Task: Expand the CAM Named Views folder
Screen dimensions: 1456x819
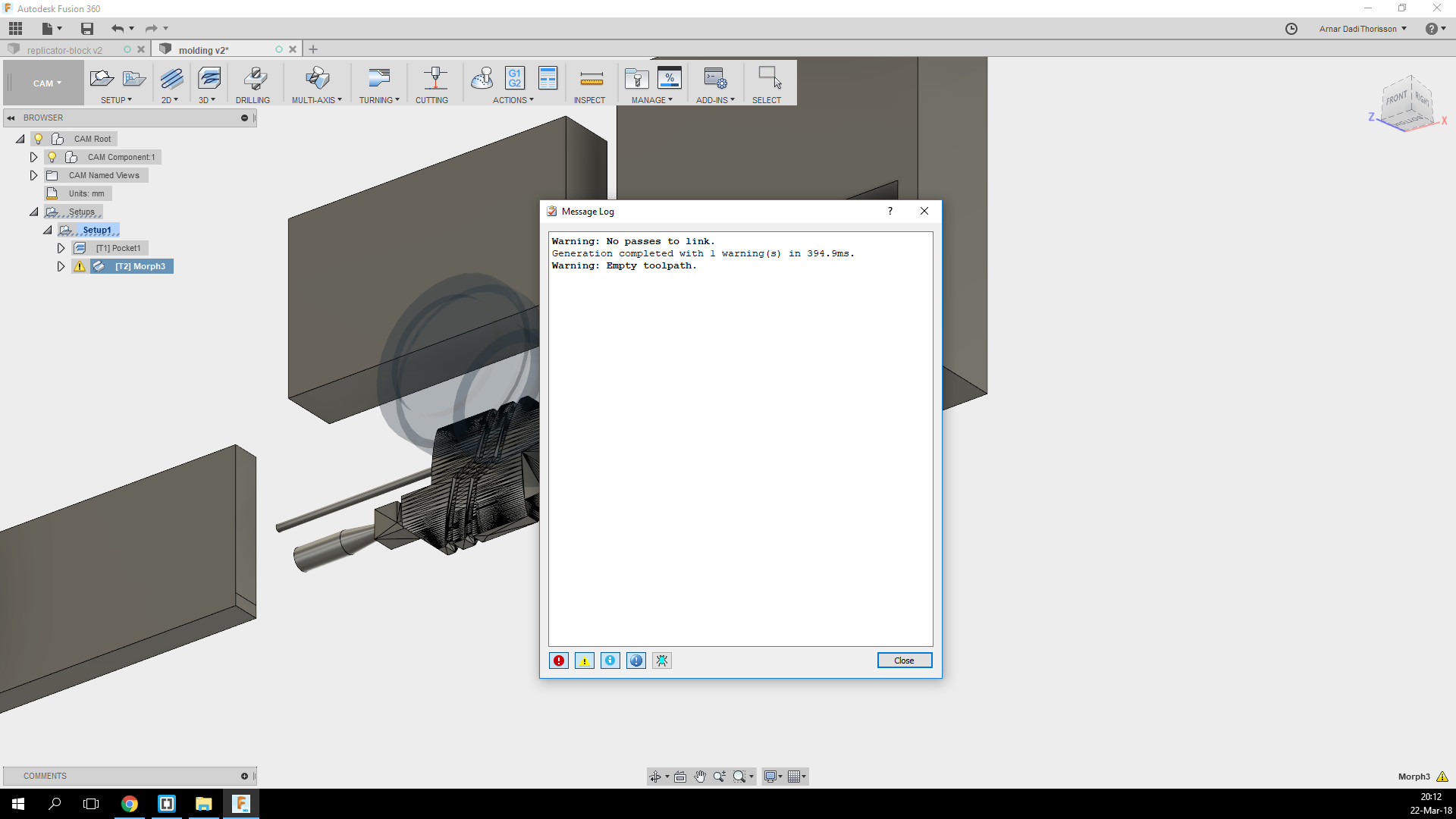Action: tap(33, 175)
